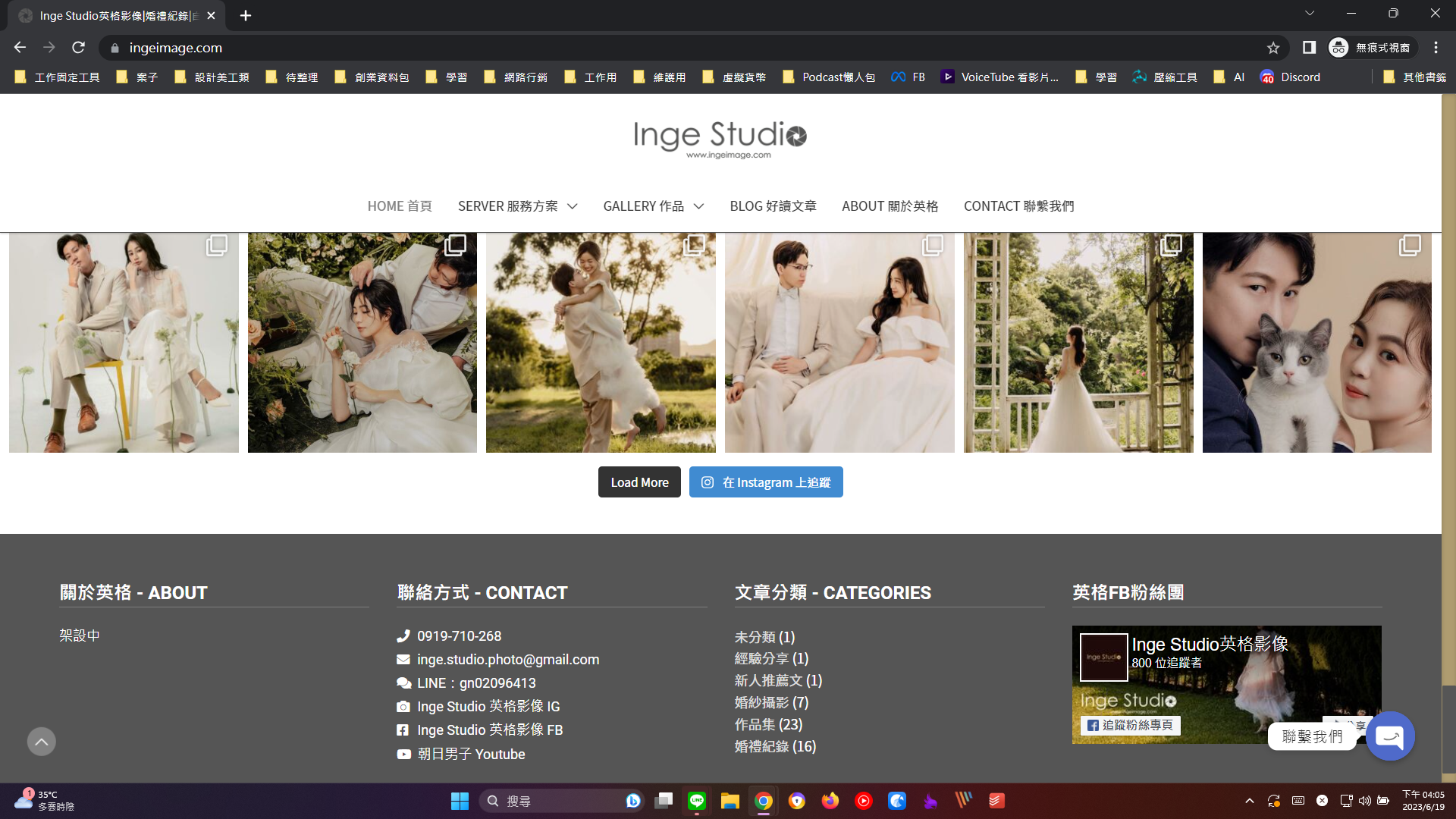Bookmark page with the star icon

[x=1273, y=48]
